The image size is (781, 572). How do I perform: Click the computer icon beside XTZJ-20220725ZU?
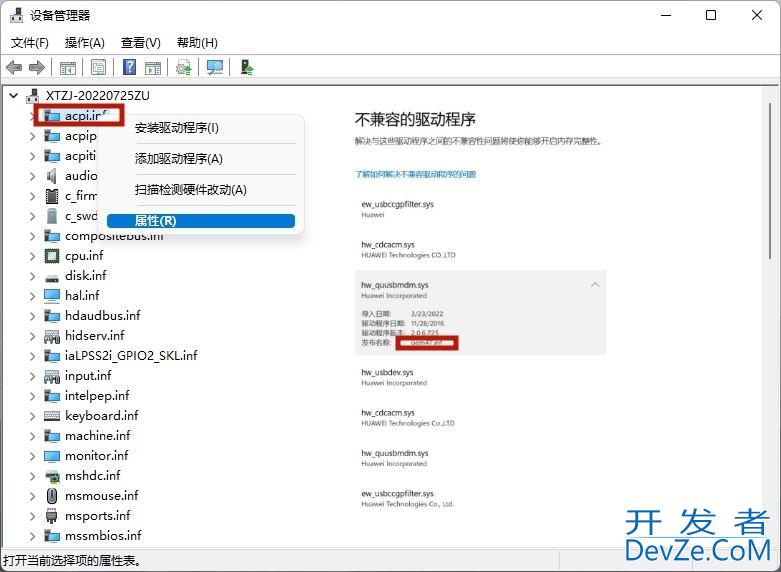(32, 96)
